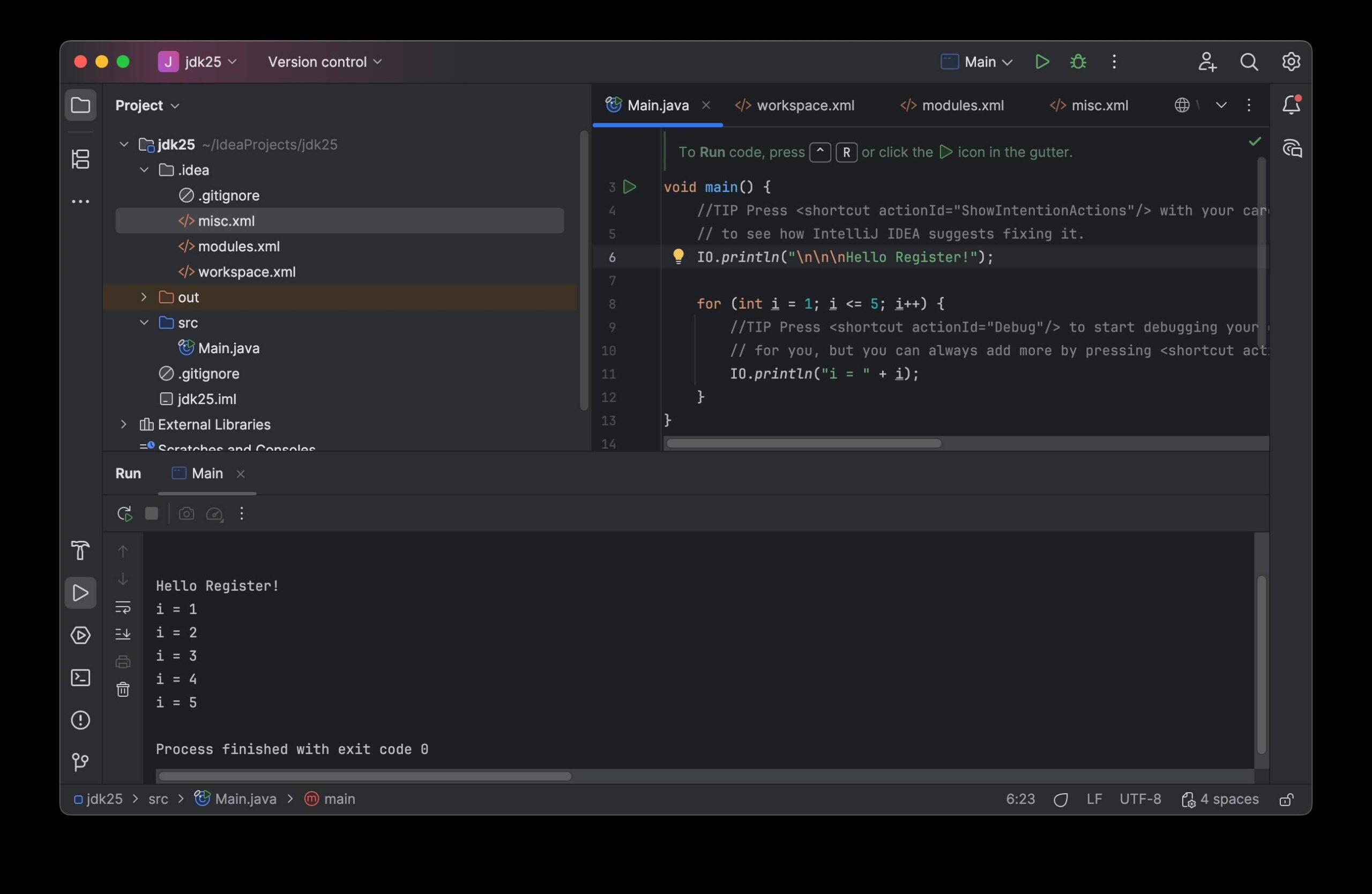This screenshot has width=1372, height=894.
Task: Toggle Scroll to End in console
Action: 123,634
